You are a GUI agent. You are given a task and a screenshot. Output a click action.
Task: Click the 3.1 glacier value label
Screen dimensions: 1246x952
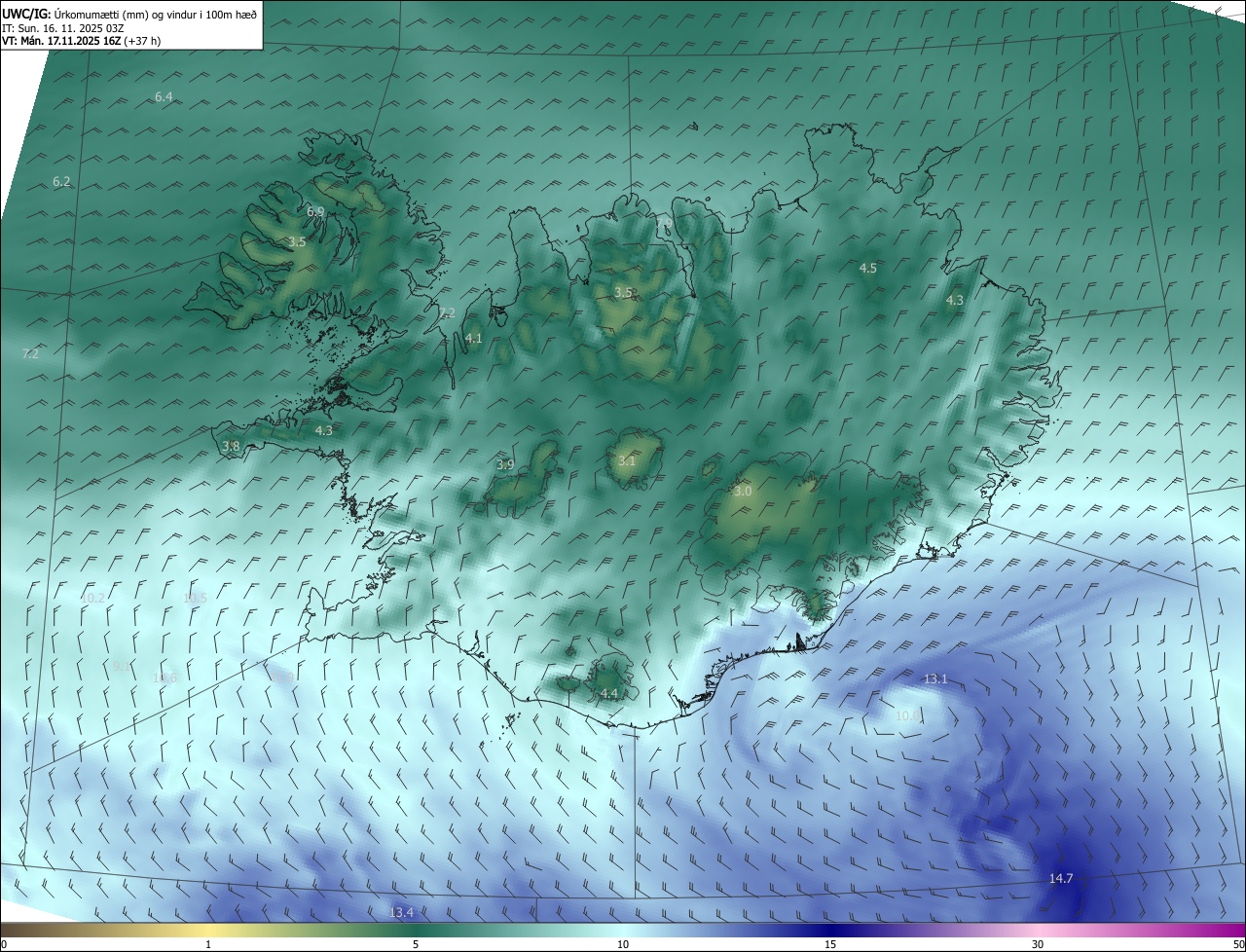pyautogui.click(x=626, y=461)
